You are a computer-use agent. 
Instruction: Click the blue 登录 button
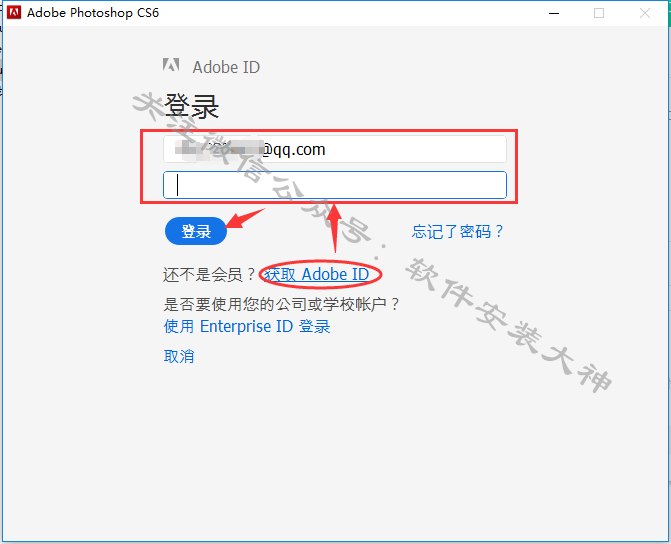[196, 231]
